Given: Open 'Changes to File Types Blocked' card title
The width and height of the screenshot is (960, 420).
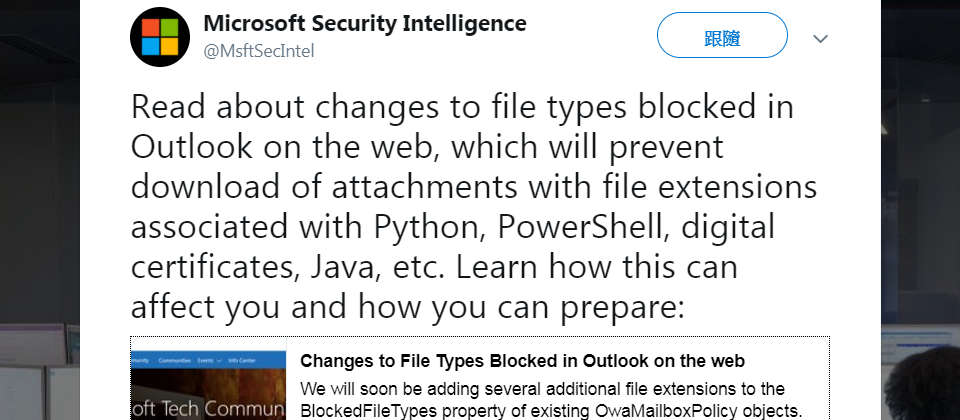Looking at the screenshot, I should (x=522, y=361).
